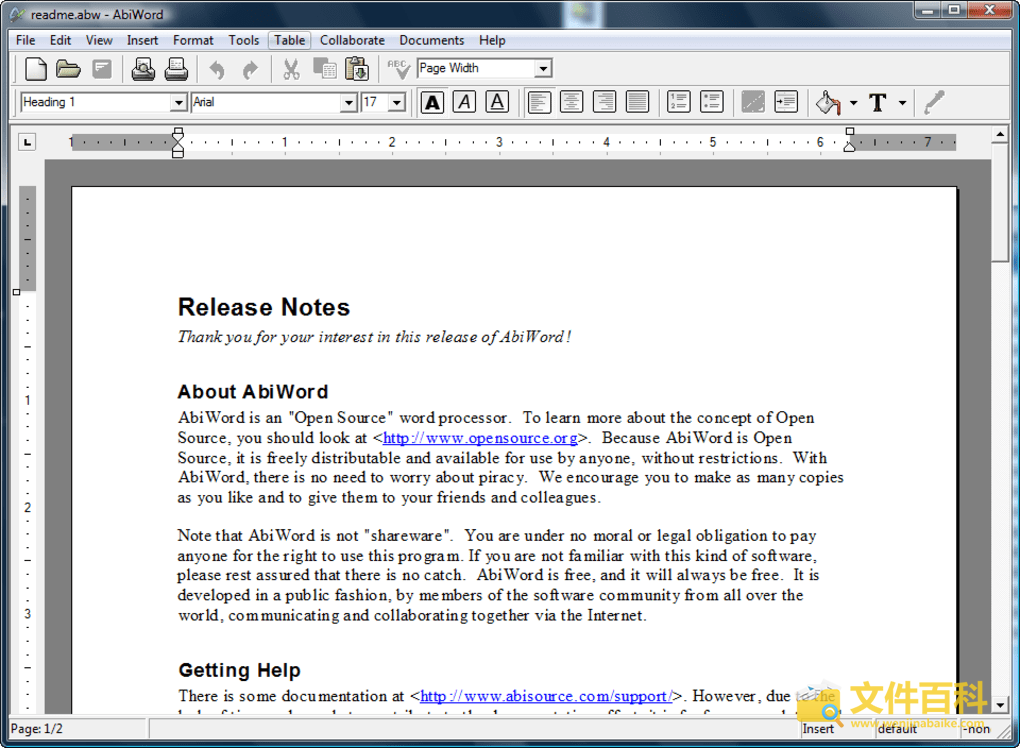Undo the last action
1020x748 pixels.
point(217,69)
